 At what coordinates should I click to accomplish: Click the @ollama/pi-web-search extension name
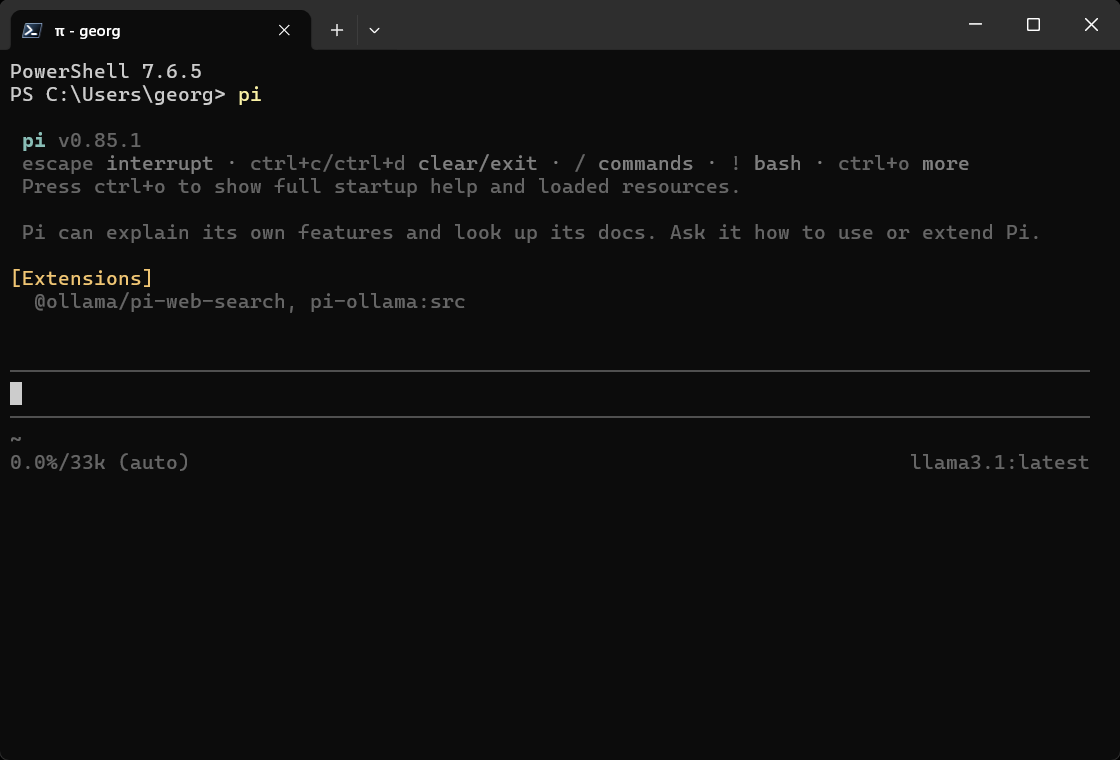[160, 301]
